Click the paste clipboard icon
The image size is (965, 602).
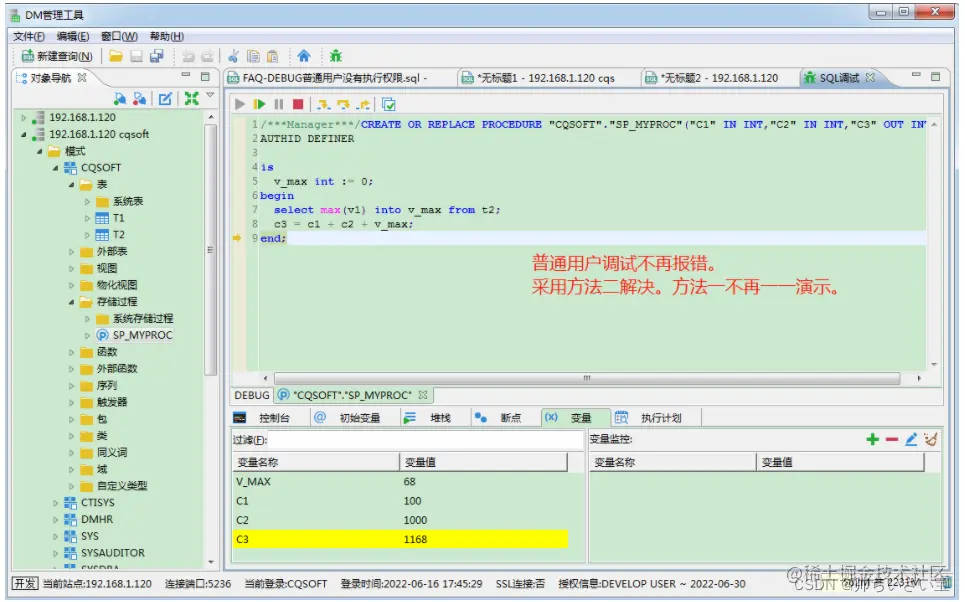pyautogui.click(x=272, y=57)
